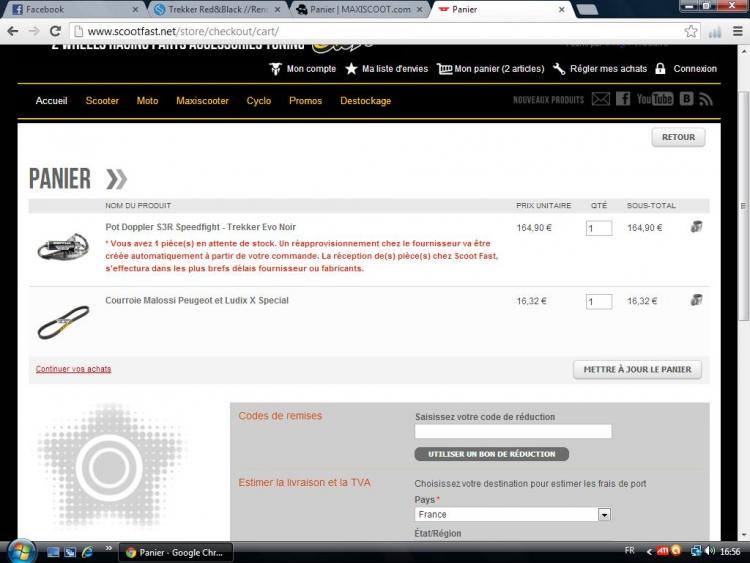Open the red ATI icon in the system tray

click(662, 551)
